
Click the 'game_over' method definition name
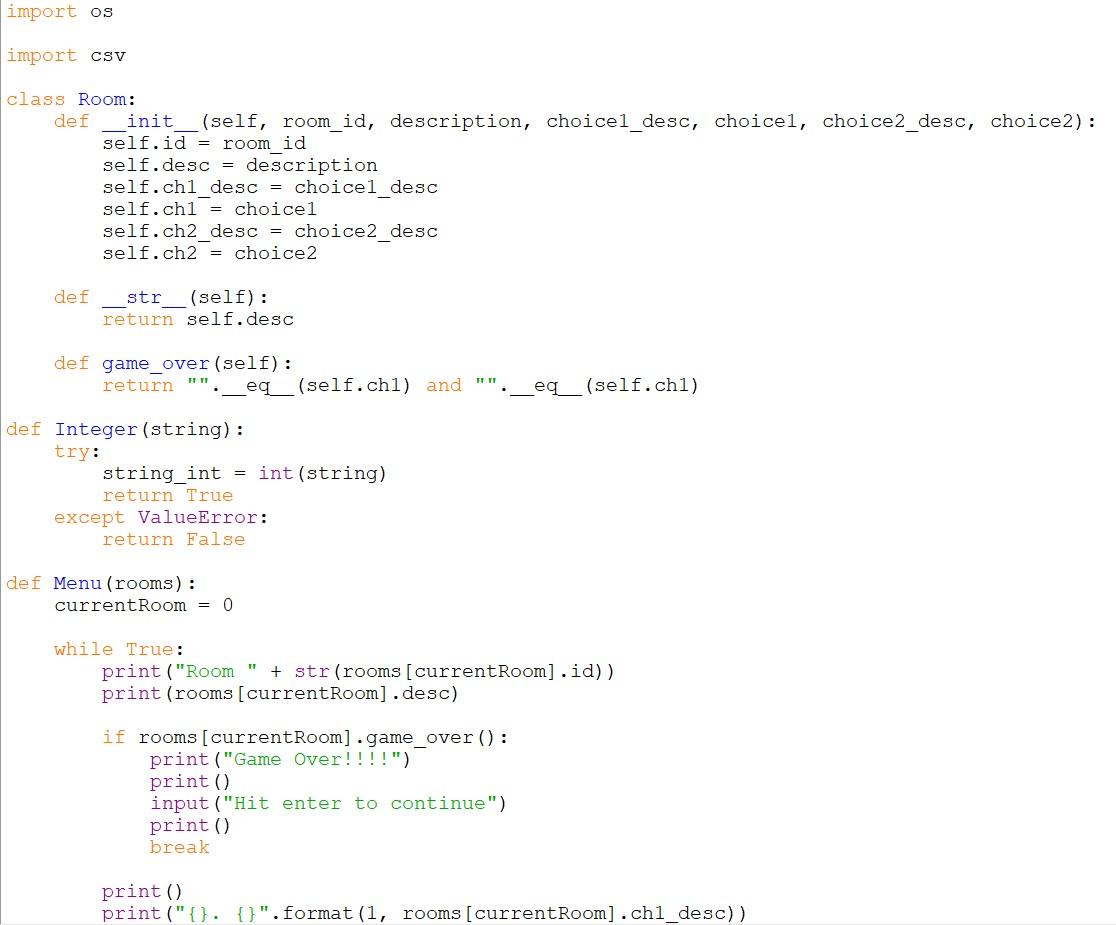(x=156, y=364)
